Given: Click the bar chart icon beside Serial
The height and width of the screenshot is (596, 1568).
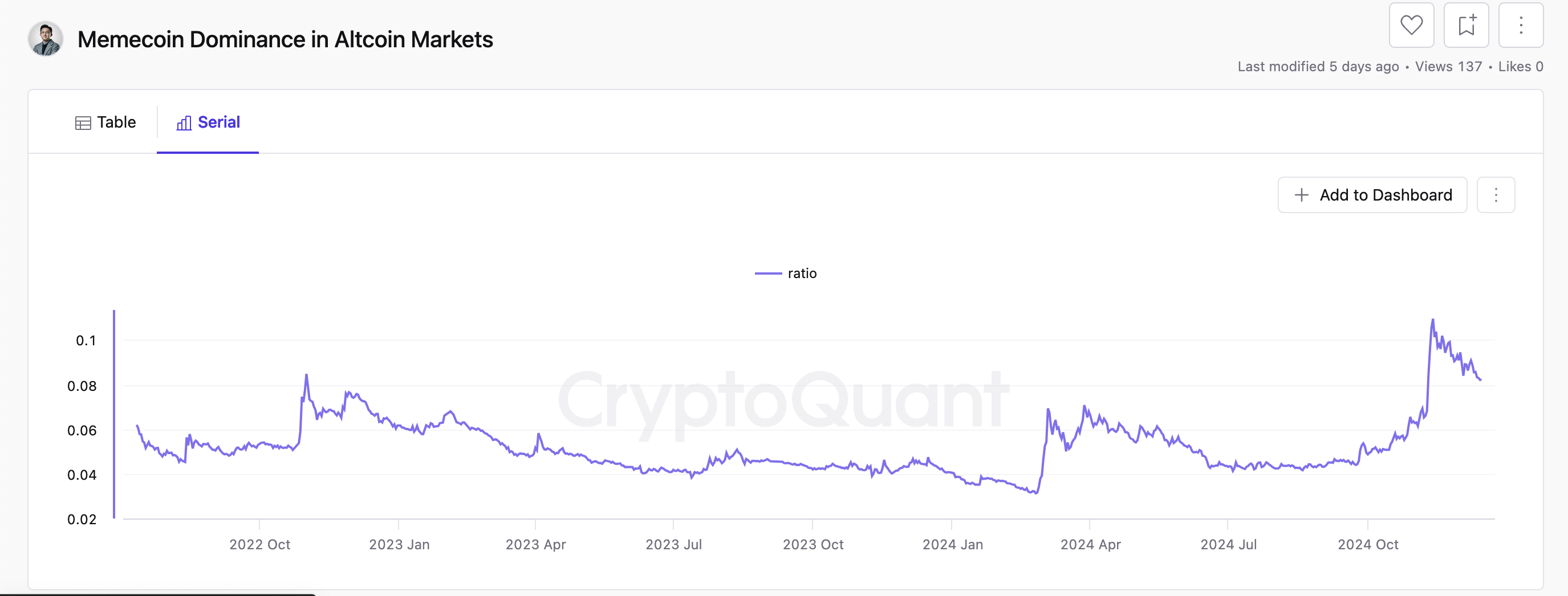Looking at the screenshot, I should 184,123.
